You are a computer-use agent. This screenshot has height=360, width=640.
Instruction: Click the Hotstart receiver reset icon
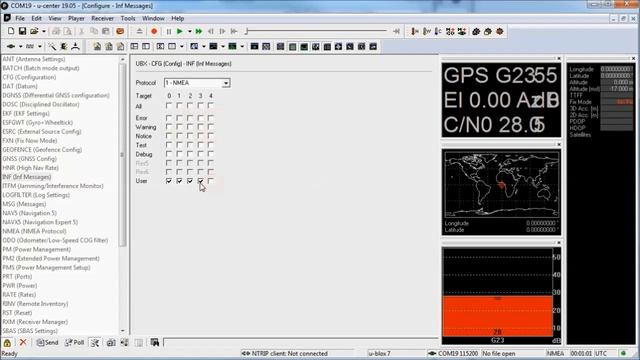coord(415,31)
